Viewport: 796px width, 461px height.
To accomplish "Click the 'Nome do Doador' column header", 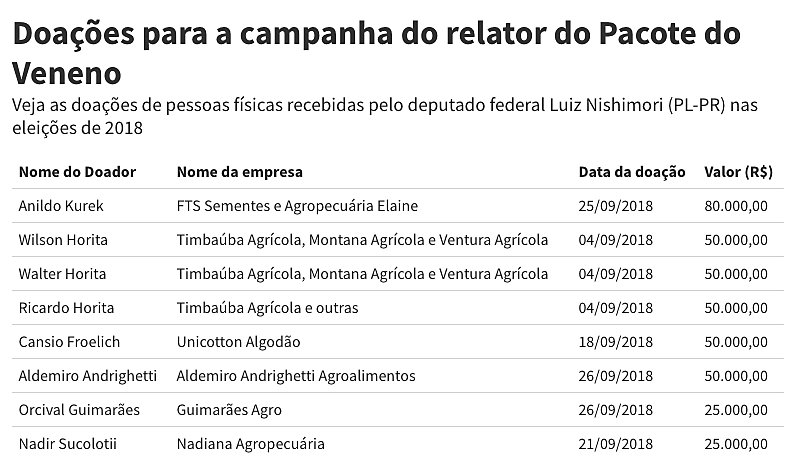I will pyautogui.click(x=77, y=172).
